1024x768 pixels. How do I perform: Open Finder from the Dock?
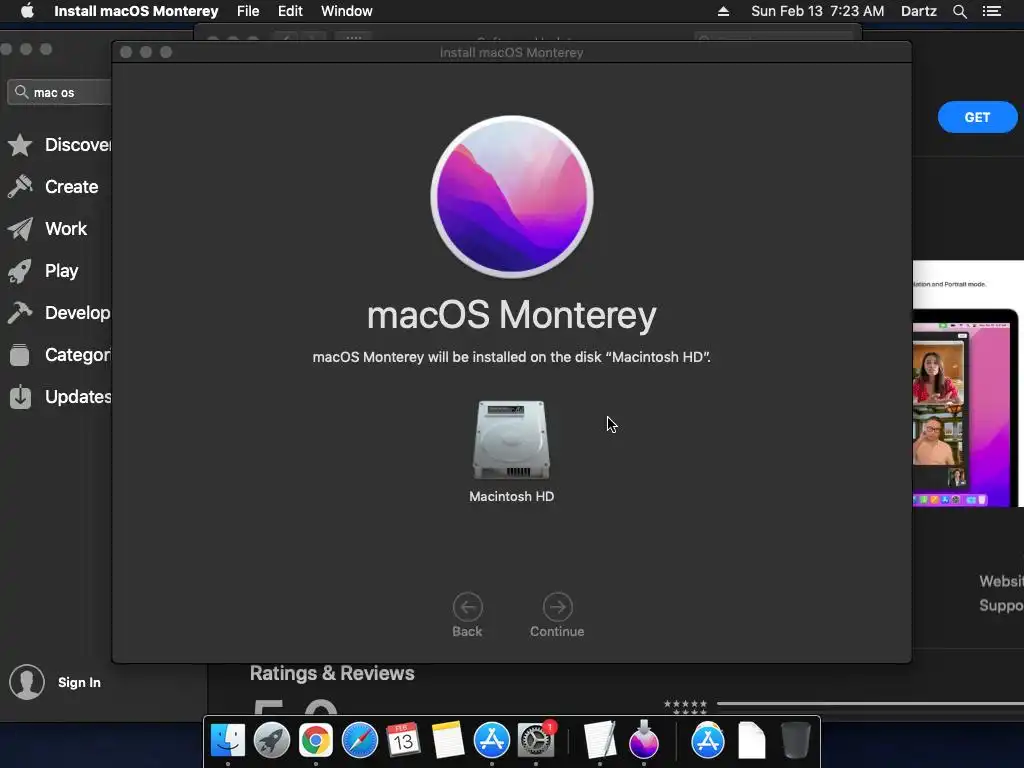(x=228, y=741)
